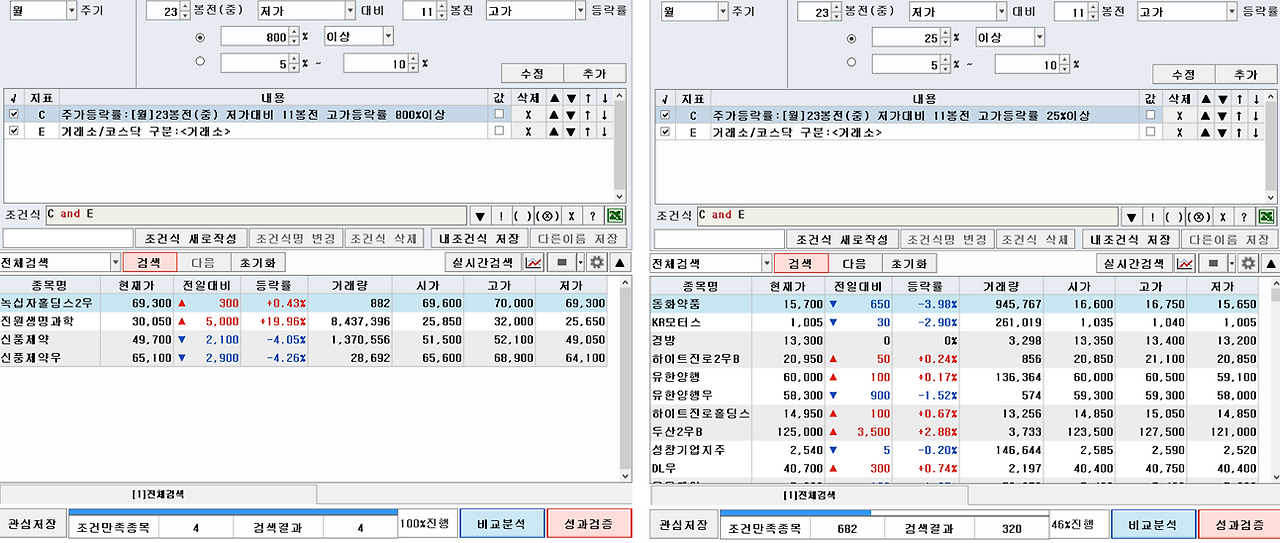Open gear settings in the left panel toolbar
This screenshot has height=543, width=1280.
point(597,262)
